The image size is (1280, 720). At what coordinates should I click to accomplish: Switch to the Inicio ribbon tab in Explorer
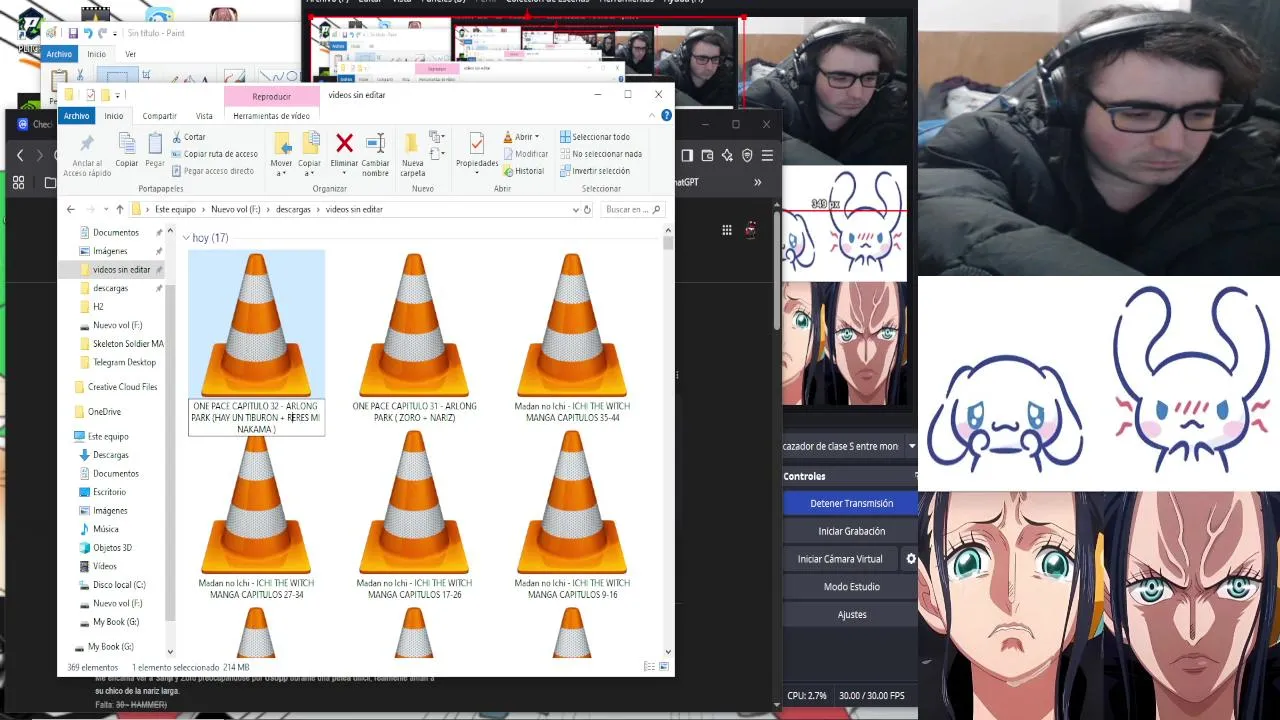pos(114,116)
